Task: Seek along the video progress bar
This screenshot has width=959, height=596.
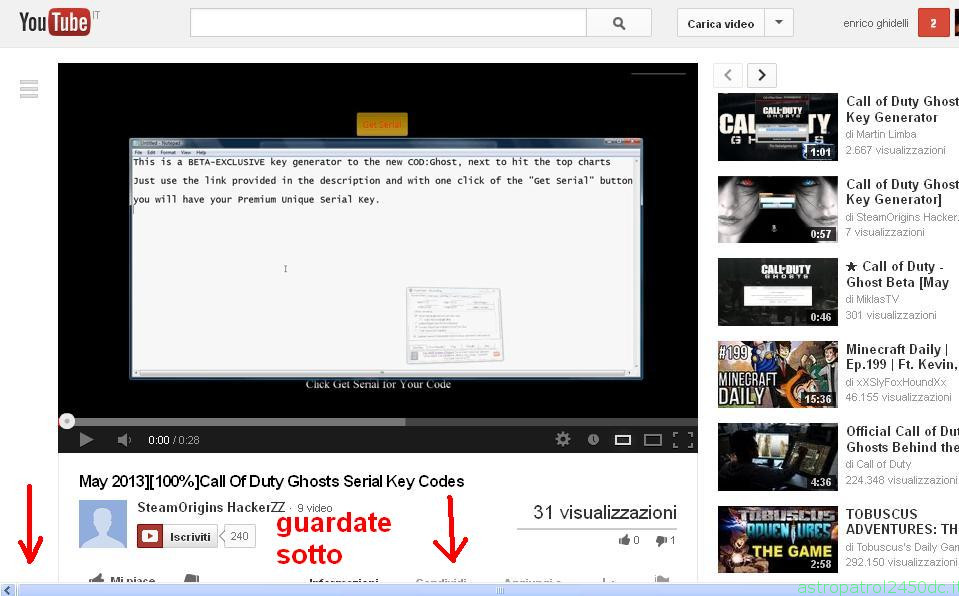Action: [378, 422]
